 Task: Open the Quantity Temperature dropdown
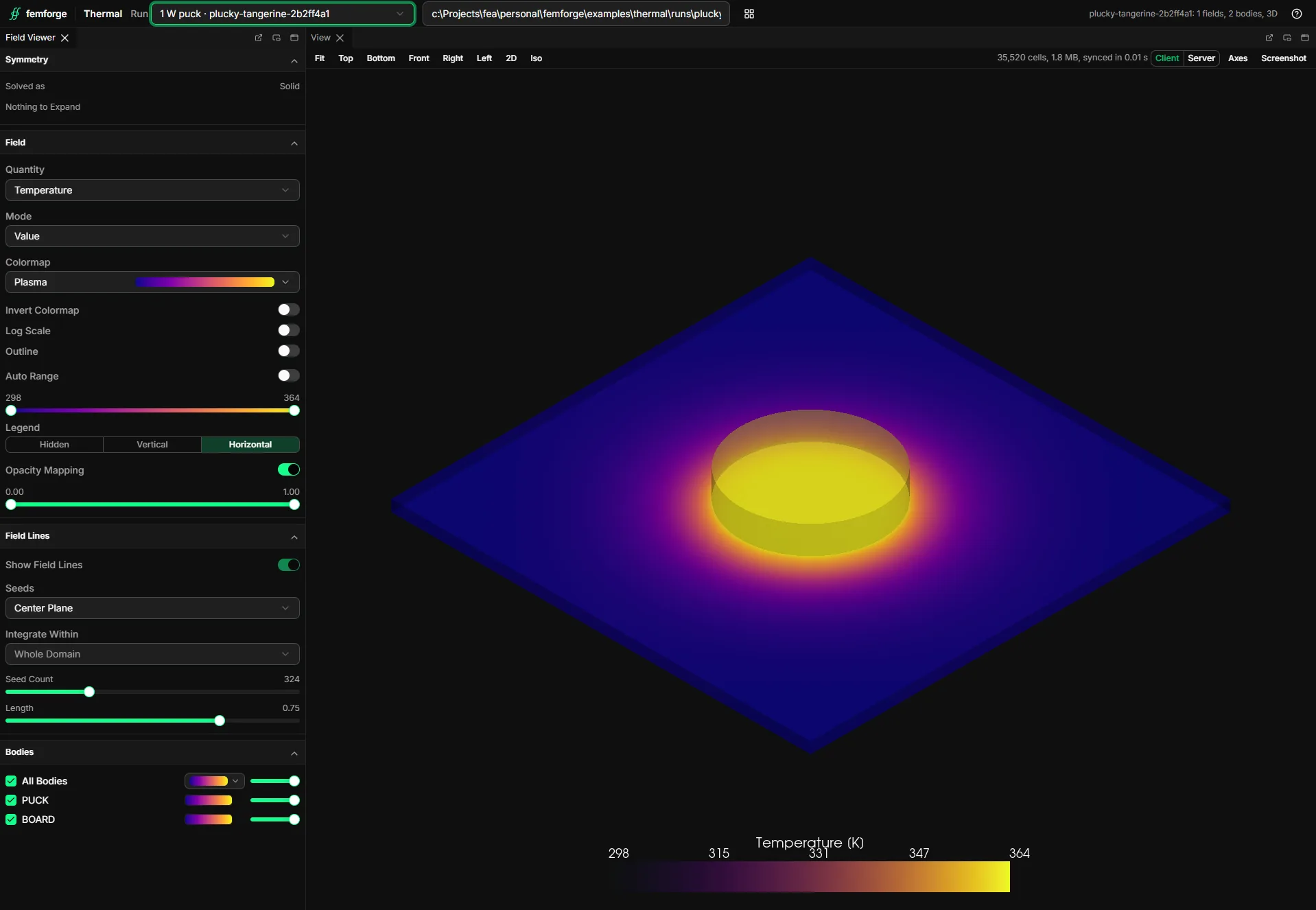(152, 190)
